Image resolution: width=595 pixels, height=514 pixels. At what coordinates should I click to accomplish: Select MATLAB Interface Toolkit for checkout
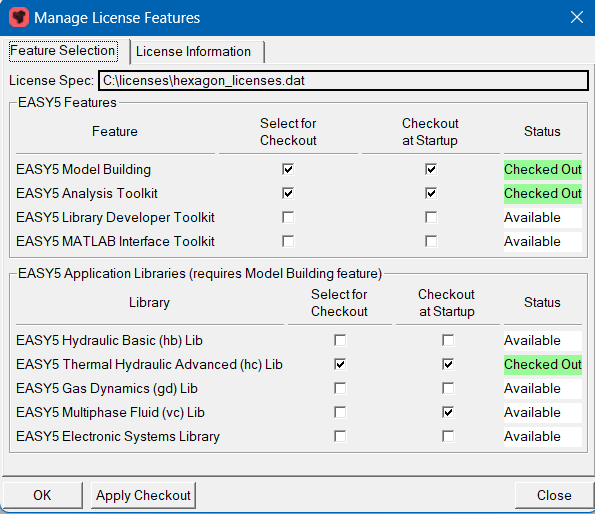point(288,241)
